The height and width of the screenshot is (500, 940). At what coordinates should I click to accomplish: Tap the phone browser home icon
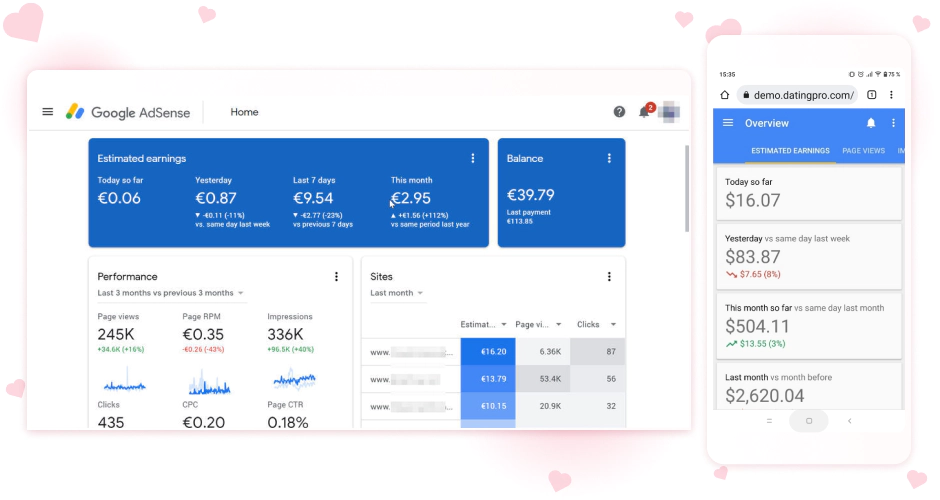725,95
